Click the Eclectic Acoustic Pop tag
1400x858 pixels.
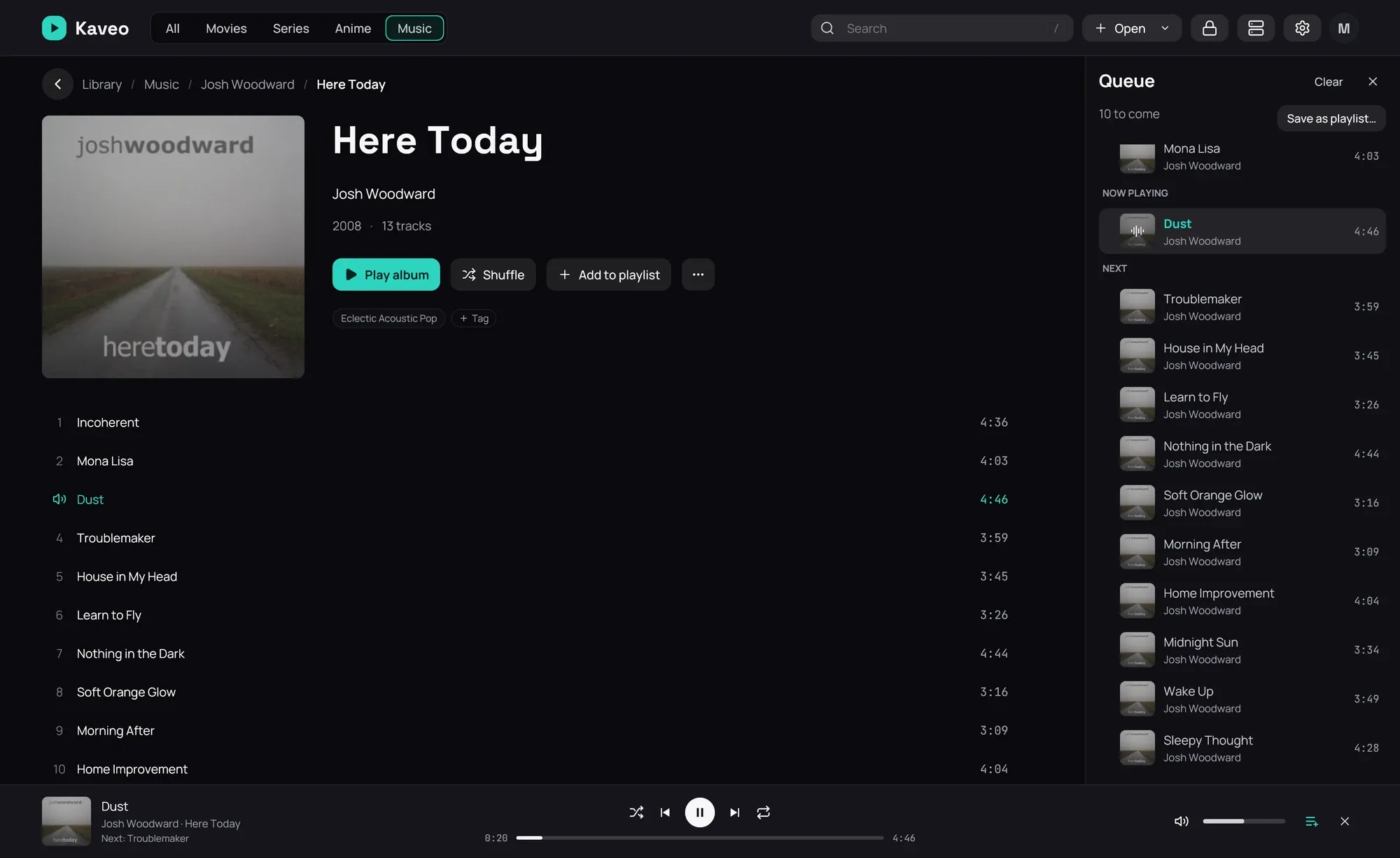(x=388, y=318)
